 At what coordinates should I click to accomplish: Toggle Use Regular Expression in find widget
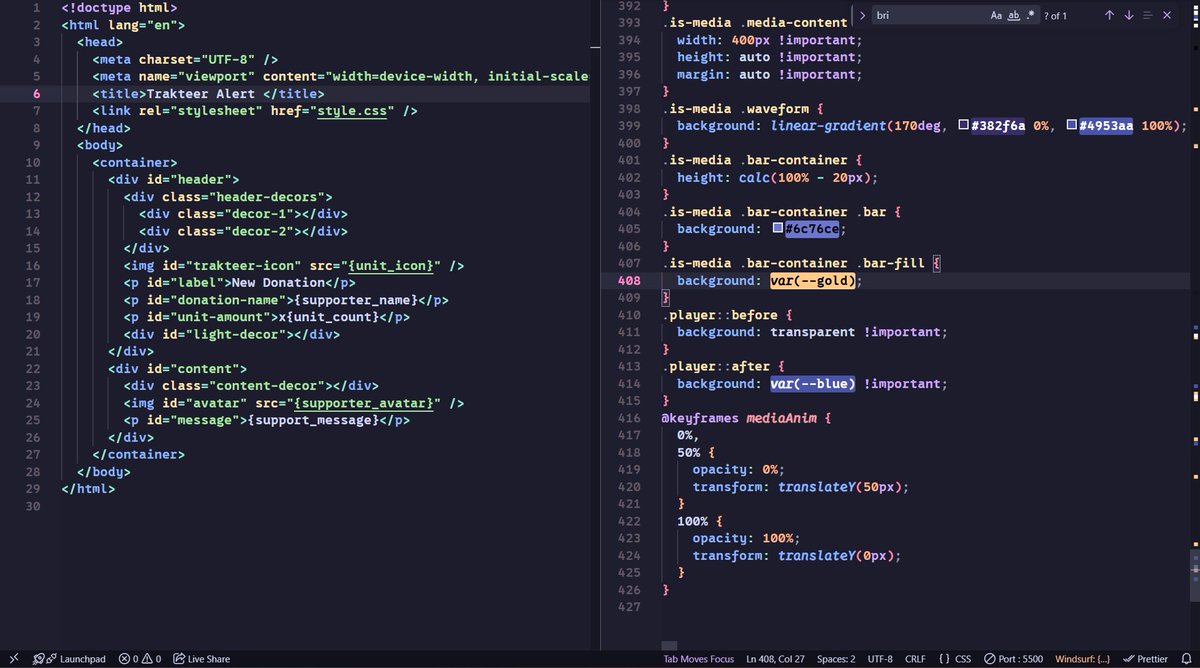[1030, 16]
